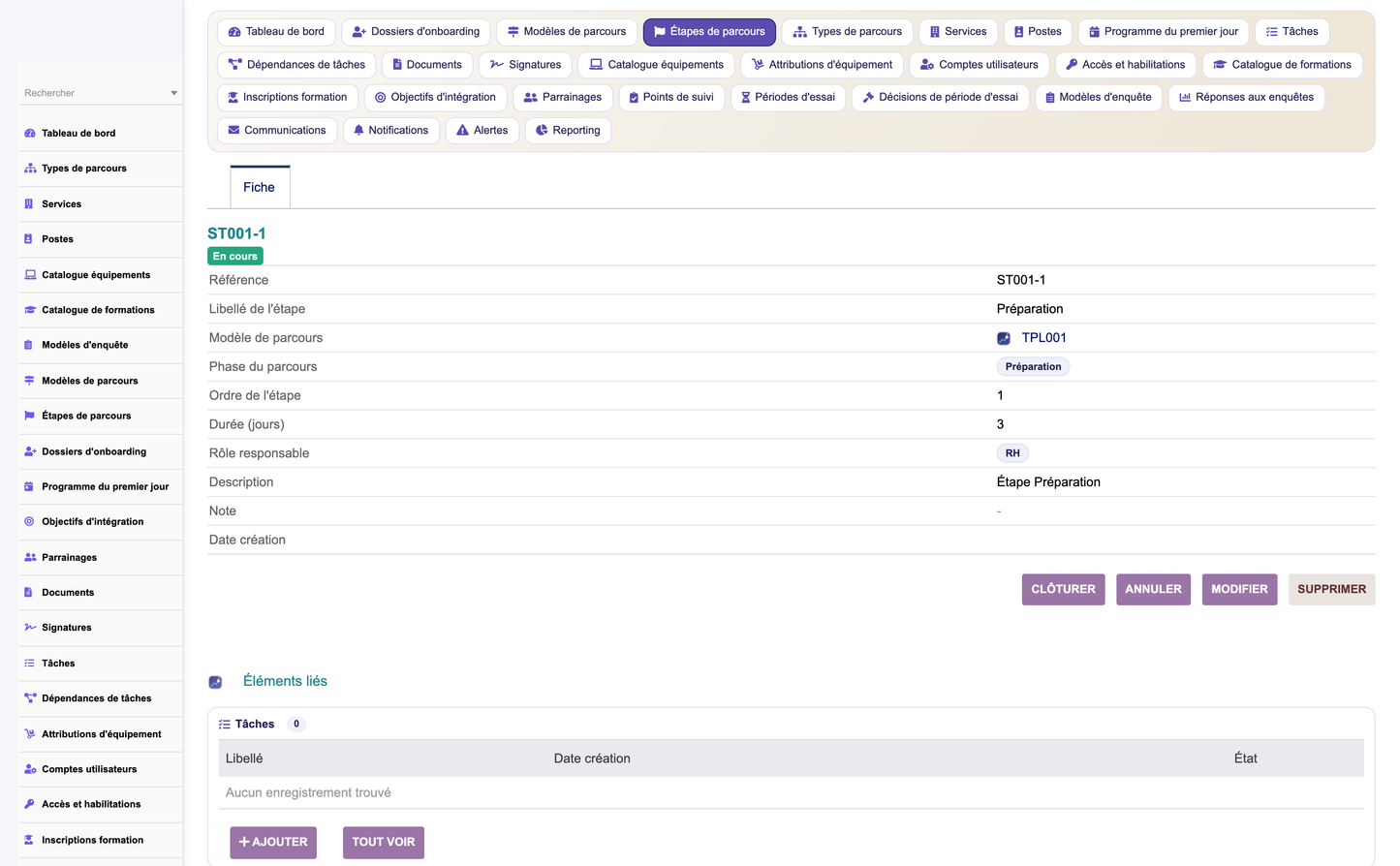Click the link icon next to TPL001

(1004, 338)
